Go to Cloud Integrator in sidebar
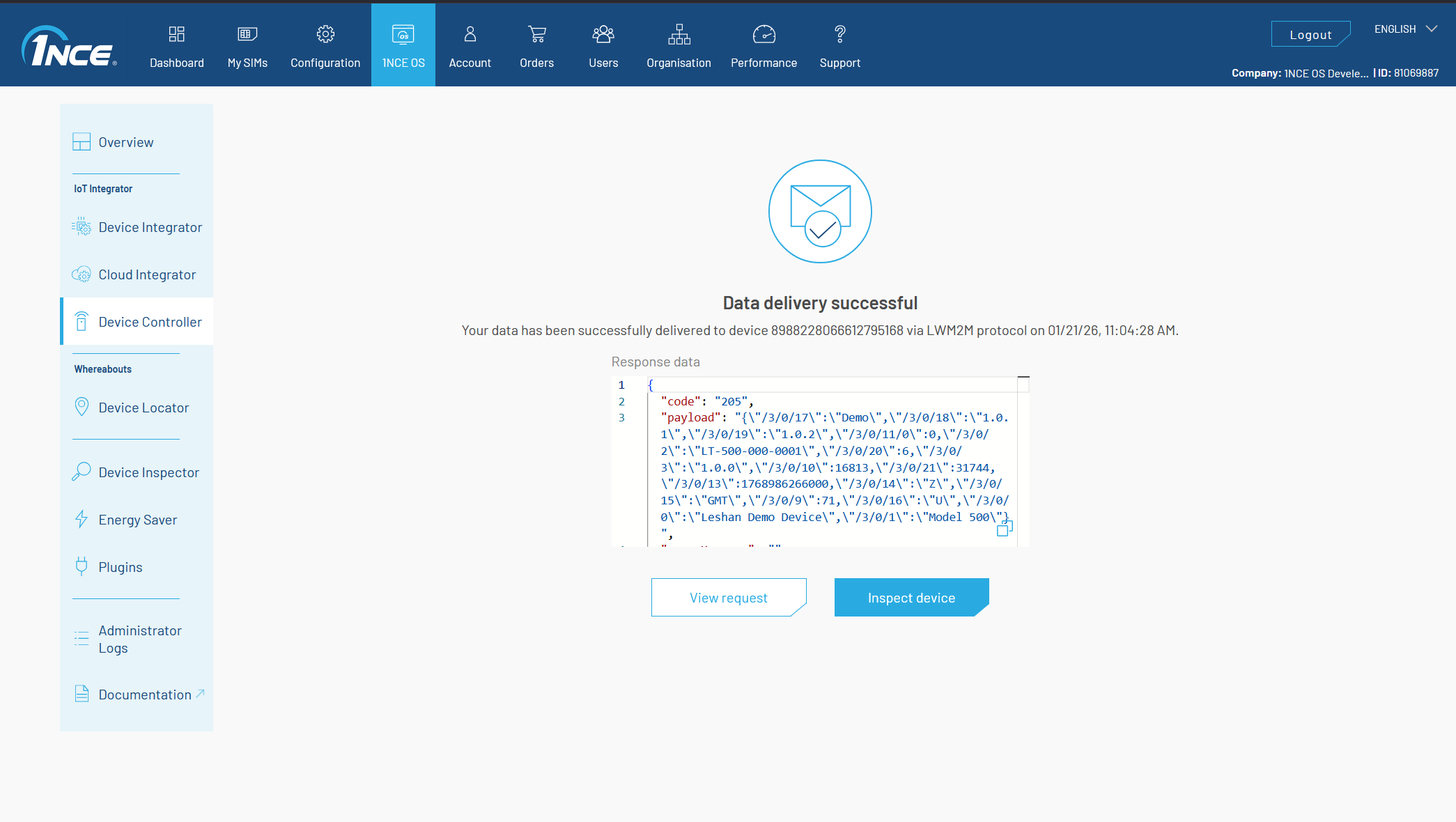This screenshot has height=822, width=1456. click(x=146, y=274)
